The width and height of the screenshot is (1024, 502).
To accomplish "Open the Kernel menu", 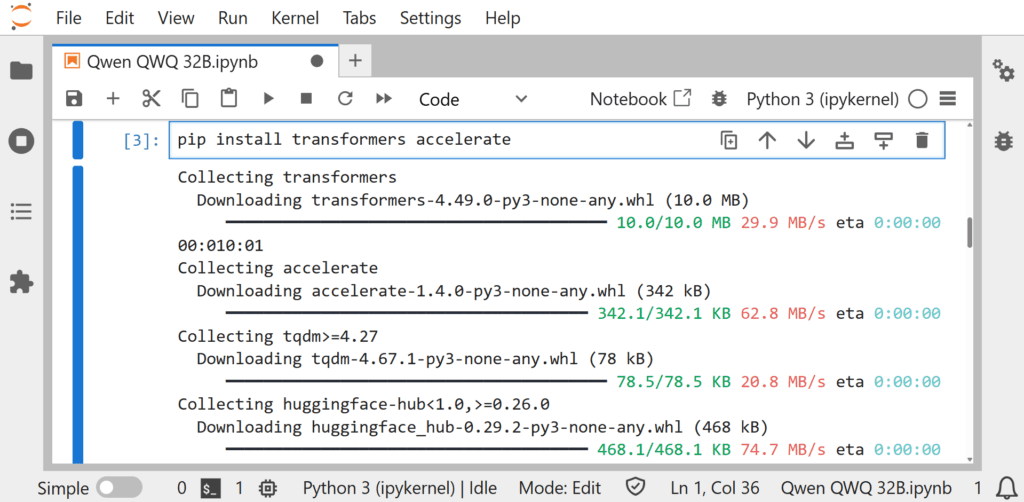I will pos(295,18).
